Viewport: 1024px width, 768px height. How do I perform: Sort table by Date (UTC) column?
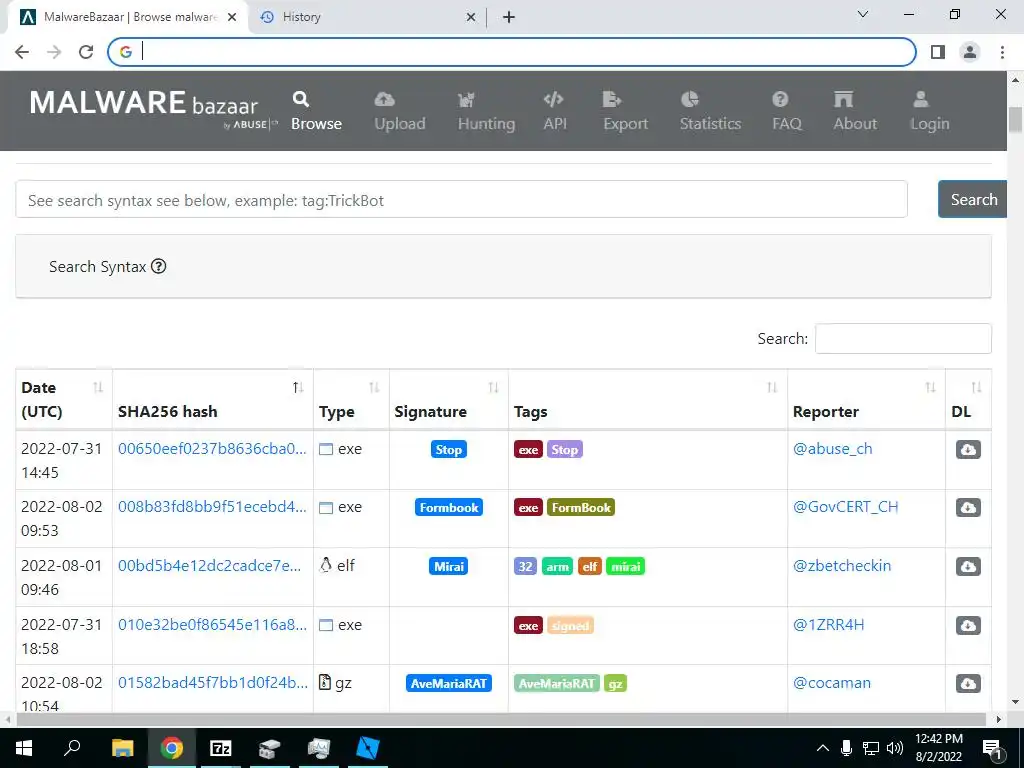coord(64,400)
